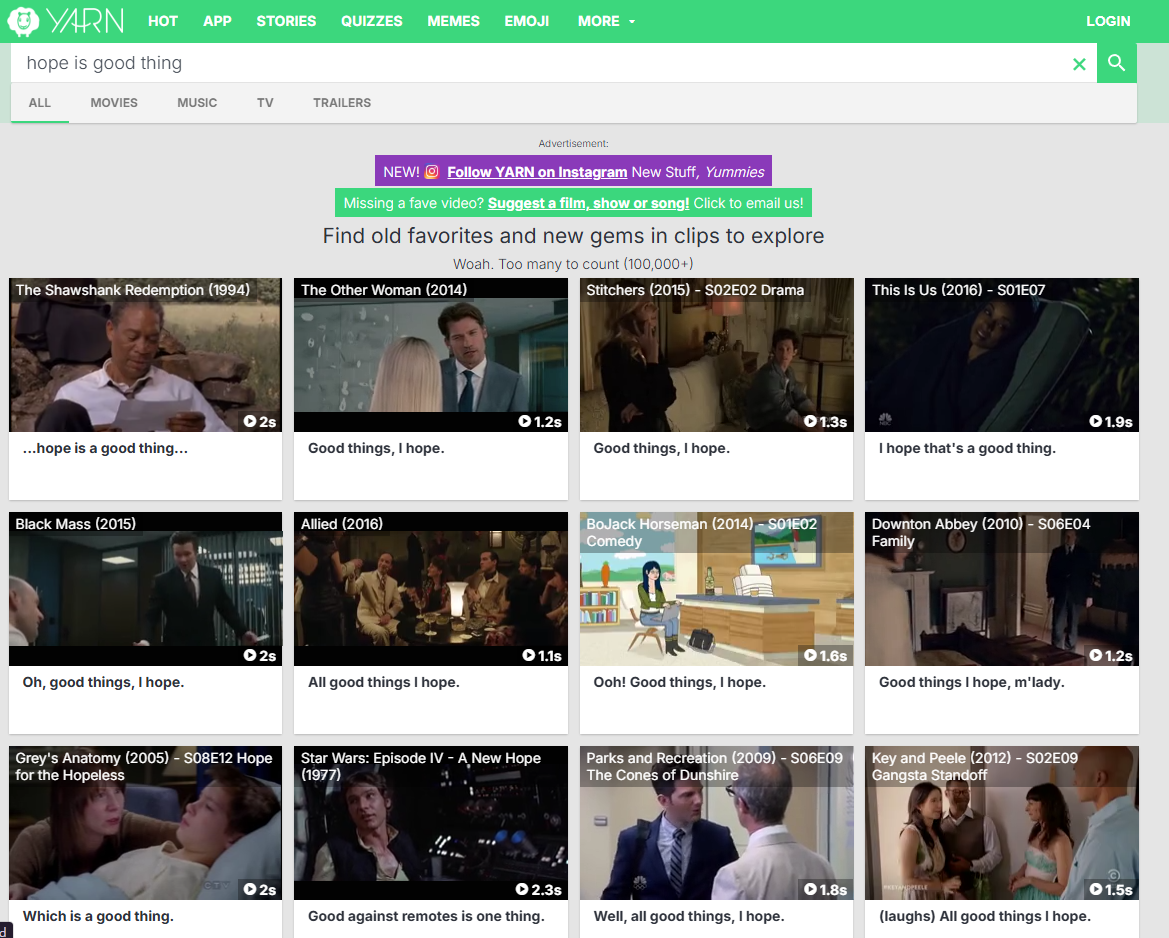This screenshot has height=938, width=1169.
Task: Select the MUSIC filter tab
Action: pyautogui.click(x=197, y=103)
